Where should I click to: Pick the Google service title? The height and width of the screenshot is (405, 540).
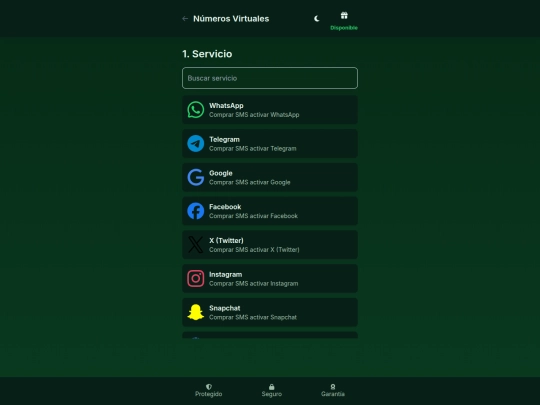221,173
